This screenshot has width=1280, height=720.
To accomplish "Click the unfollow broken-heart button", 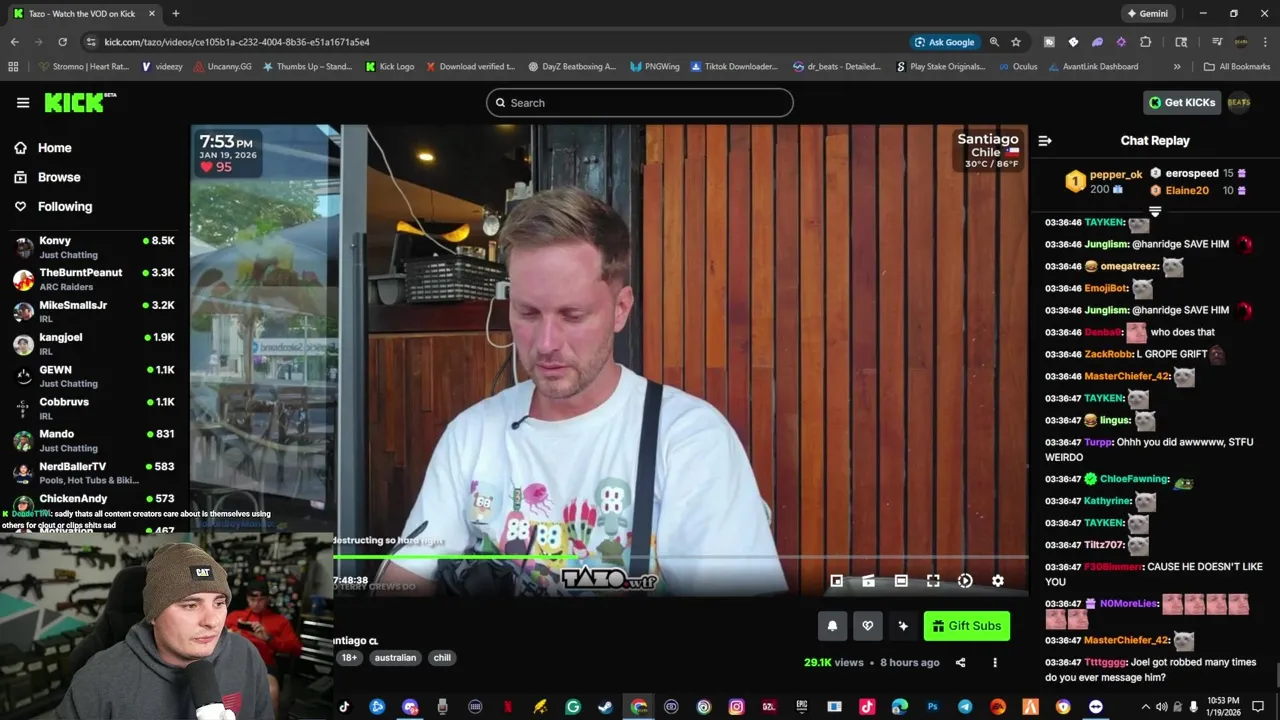I will 868,626.
